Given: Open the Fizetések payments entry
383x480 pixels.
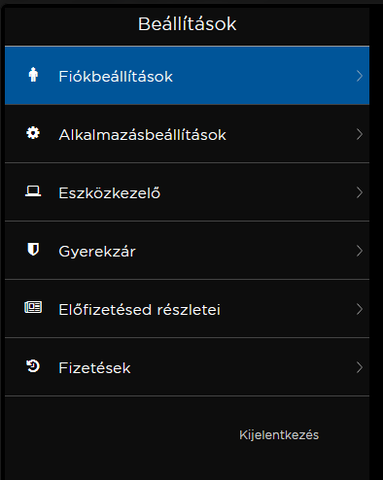Looking at the screenshot, I should (187, 367).
